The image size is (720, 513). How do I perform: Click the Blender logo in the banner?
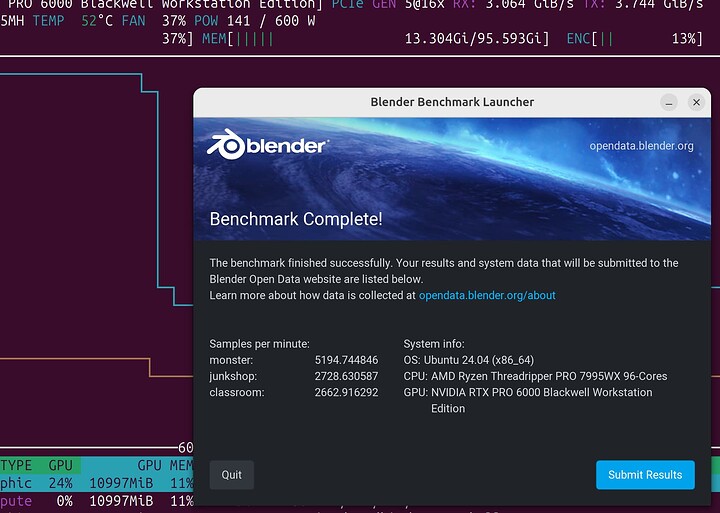pos(267,145)
